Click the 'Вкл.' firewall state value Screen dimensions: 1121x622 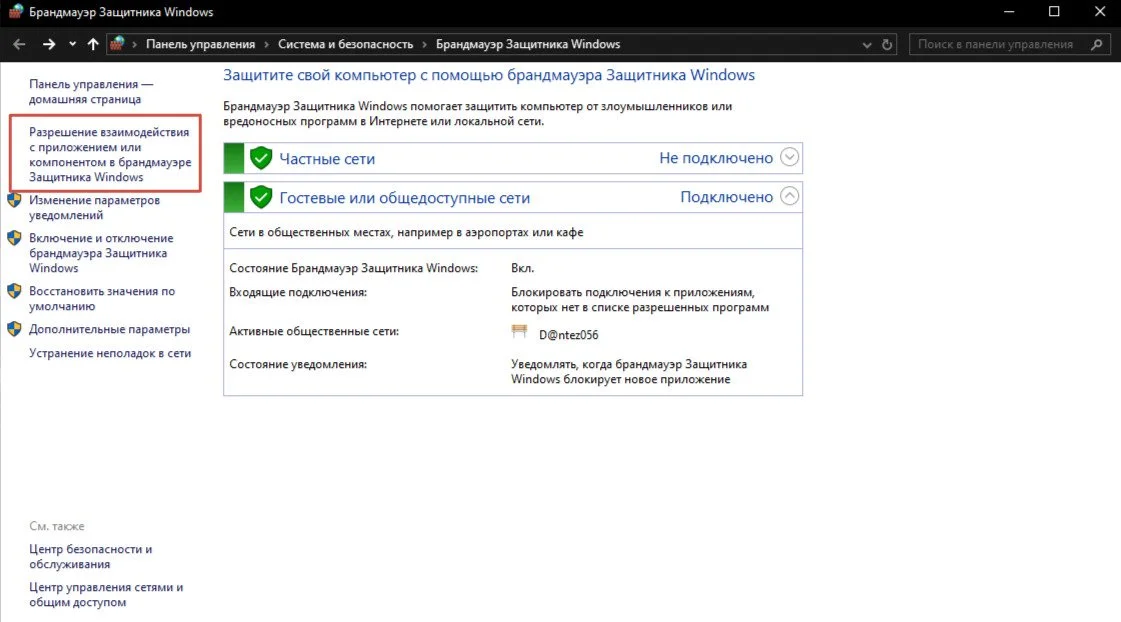[x=523, y=268]
